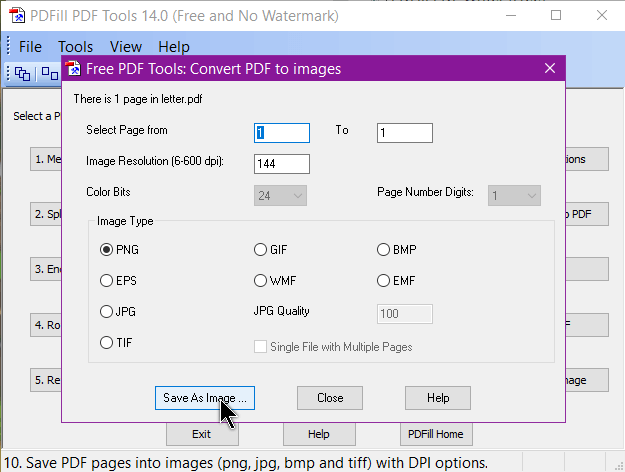Click the dialog's Close button
Screen dimensions: 625x472
pos(330,398)
